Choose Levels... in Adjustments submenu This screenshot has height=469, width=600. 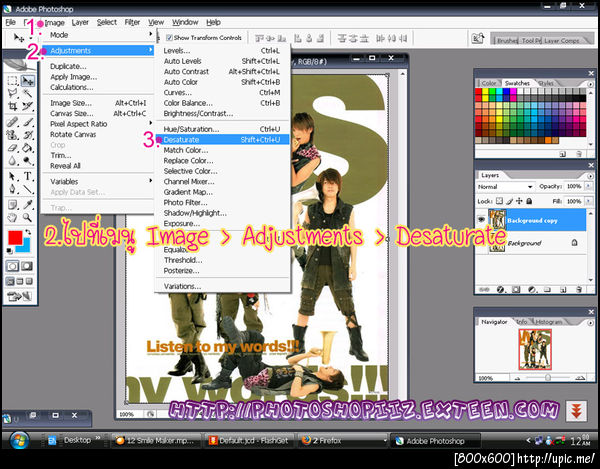pyautogui.click(x=222, y=50)
